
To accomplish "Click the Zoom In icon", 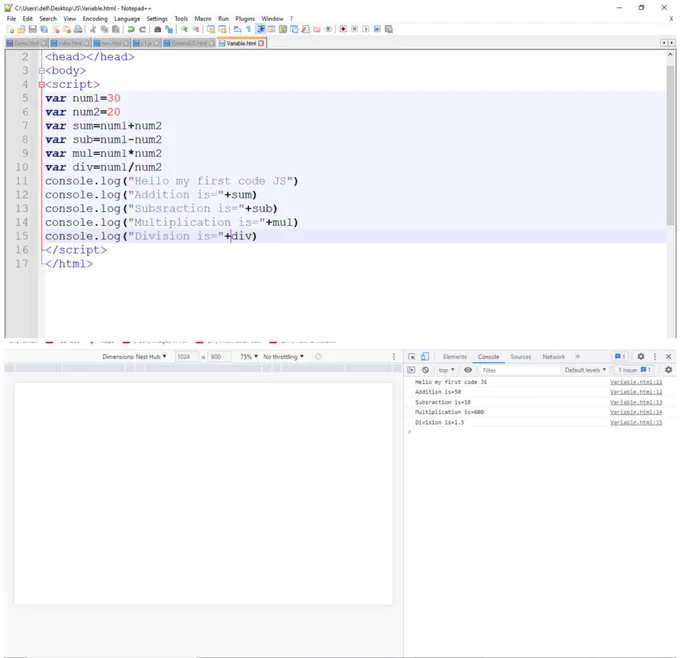I will (x=184, y=29).
